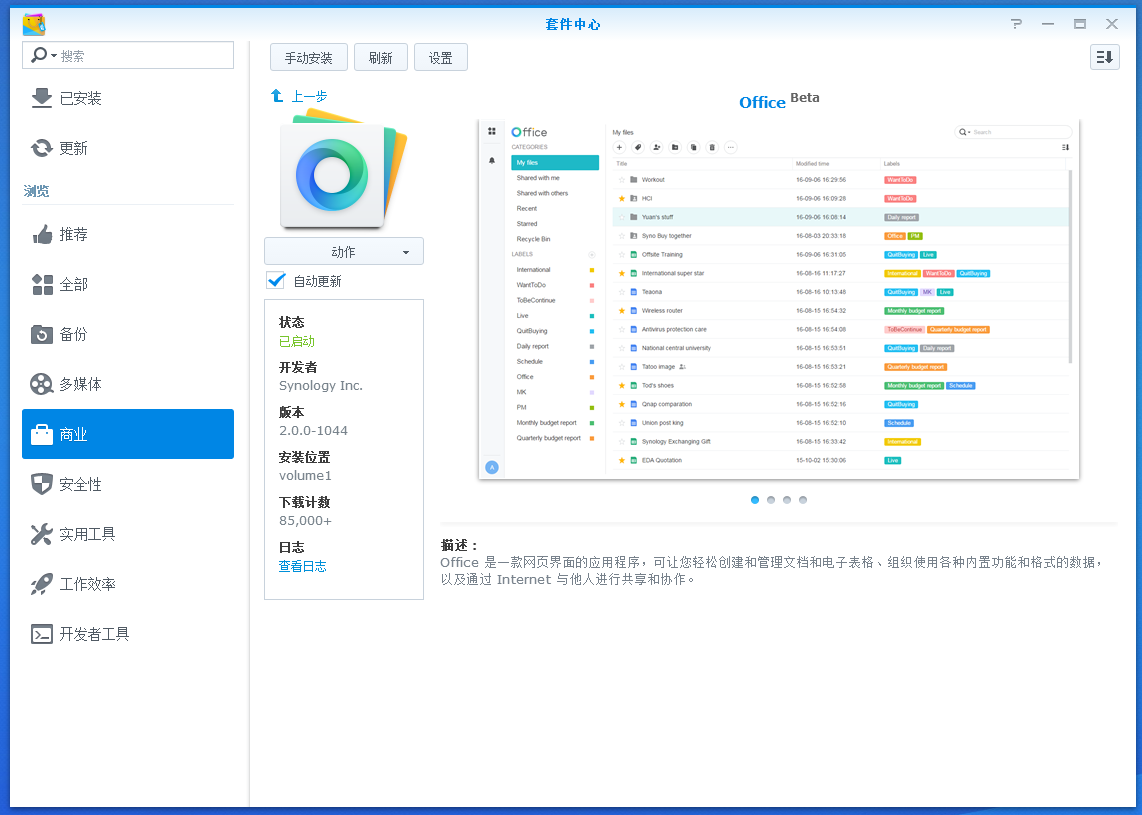This screenshot has height=815, width=1142.
Task: Click the refresh arrows icon beside 更新
Action: tap(42, 149)
